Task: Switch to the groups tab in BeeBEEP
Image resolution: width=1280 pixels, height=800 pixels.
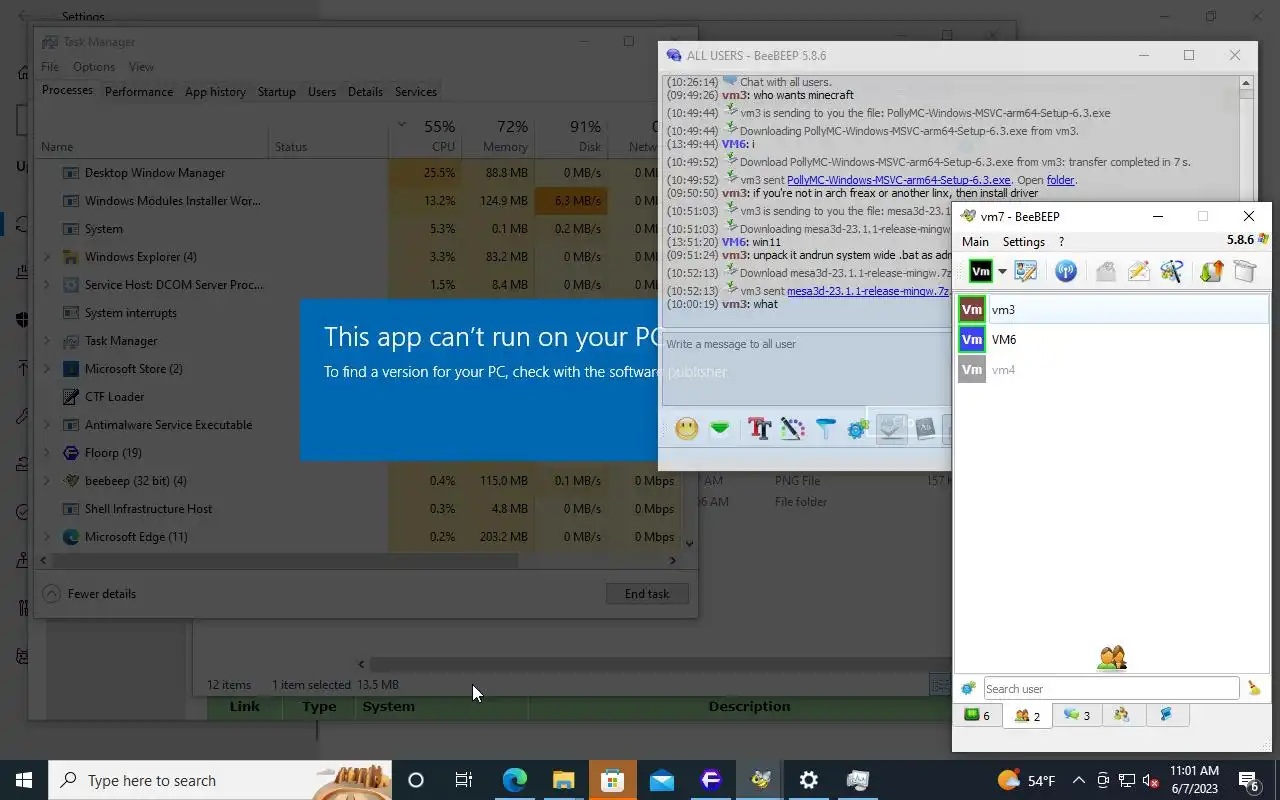Action: 1122,715
